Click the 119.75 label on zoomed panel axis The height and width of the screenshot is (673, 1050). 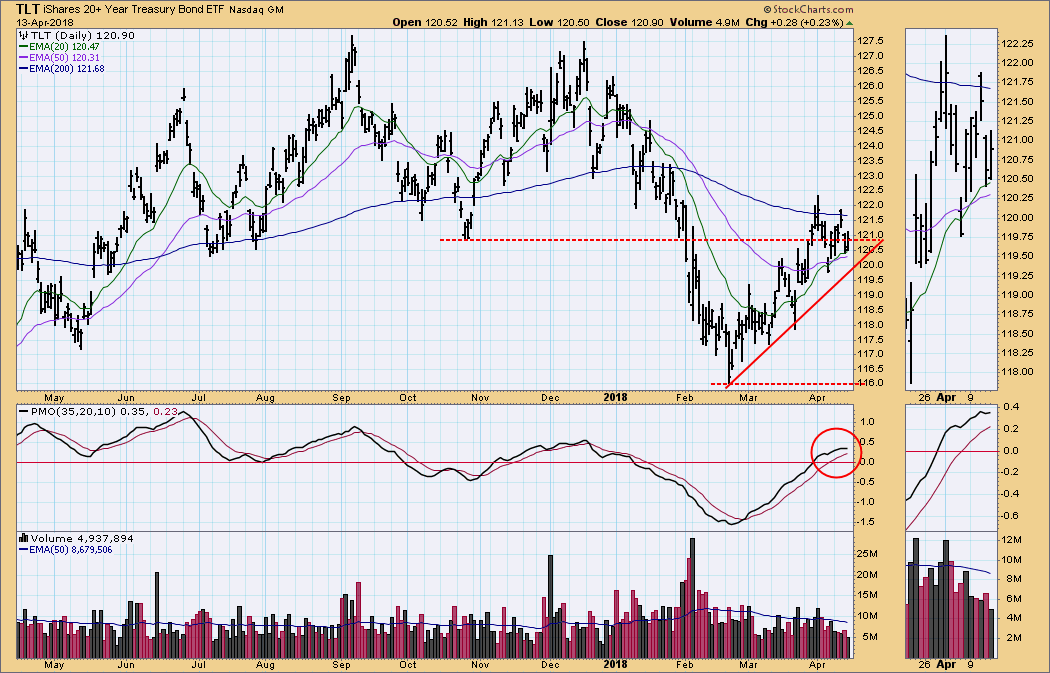1017,236
